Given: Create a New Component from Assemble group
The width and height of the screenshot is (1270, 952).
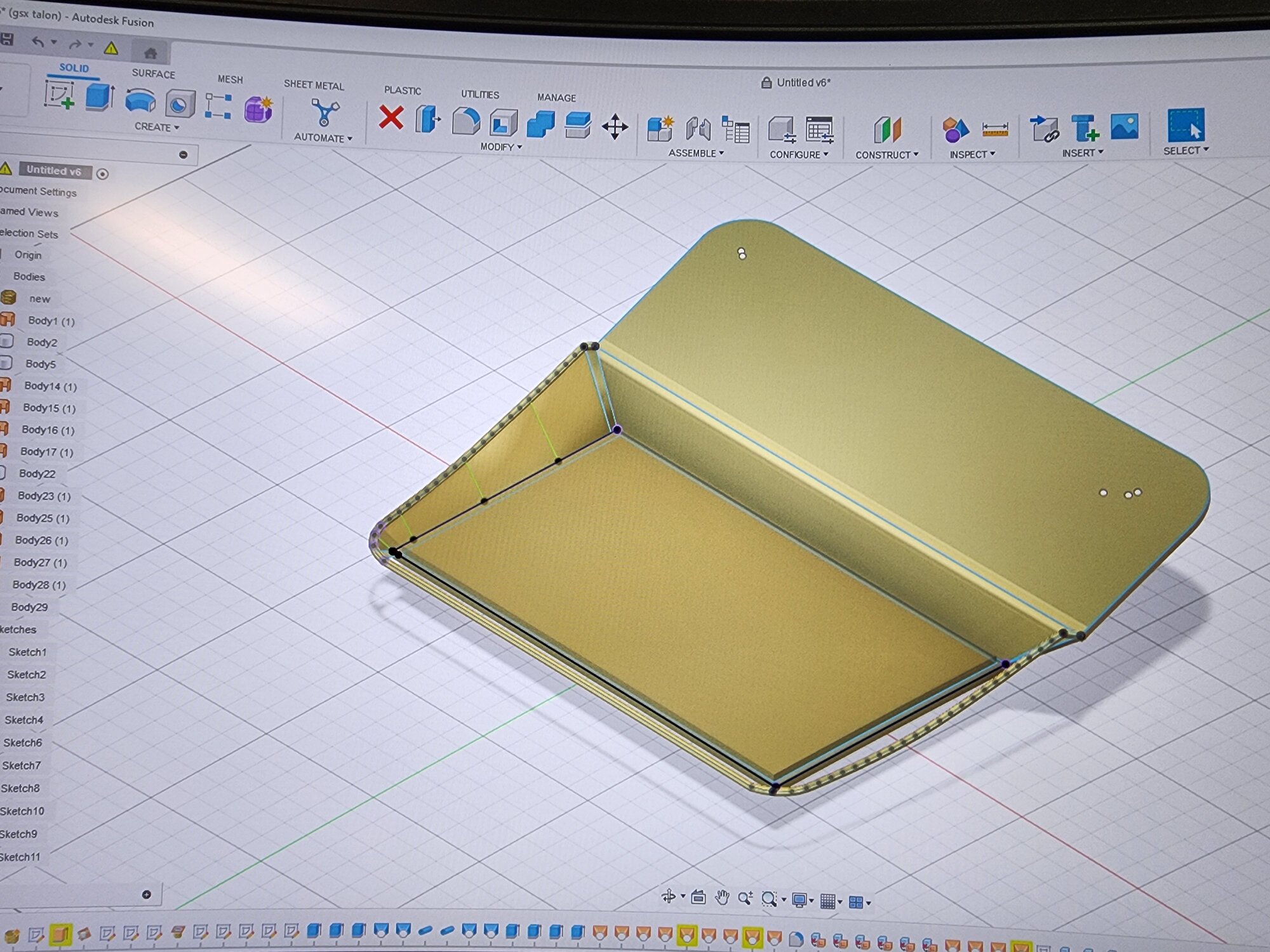Looking at the screenshot, I should [660, 129].
